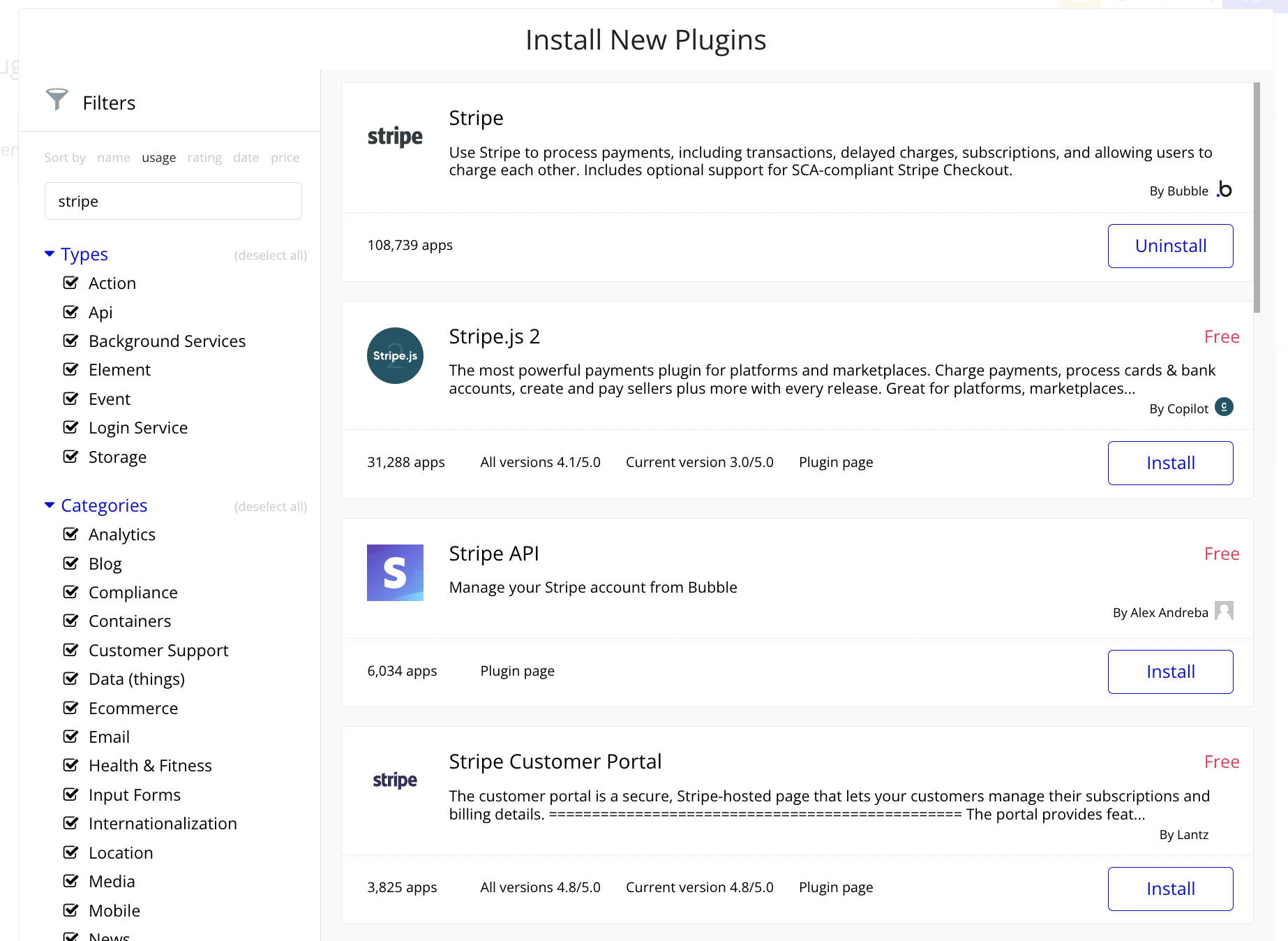This screenshot has height=941, width=1288.
Task: Toggle the Ecommerce category checkbox
Action: click(70, 708)
